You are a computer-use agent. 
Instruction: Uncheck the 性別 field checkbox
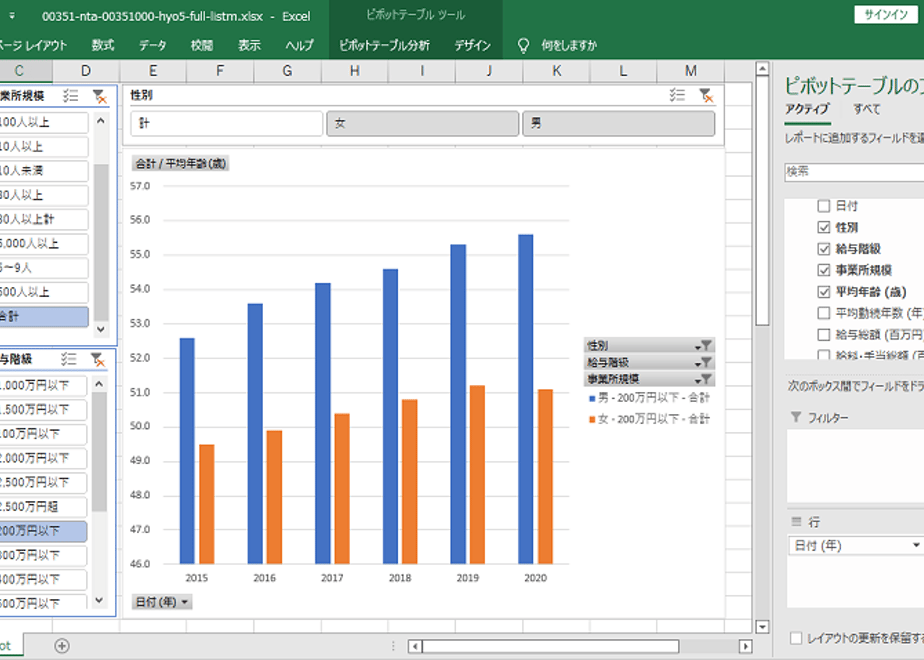[x=824, y=227]
